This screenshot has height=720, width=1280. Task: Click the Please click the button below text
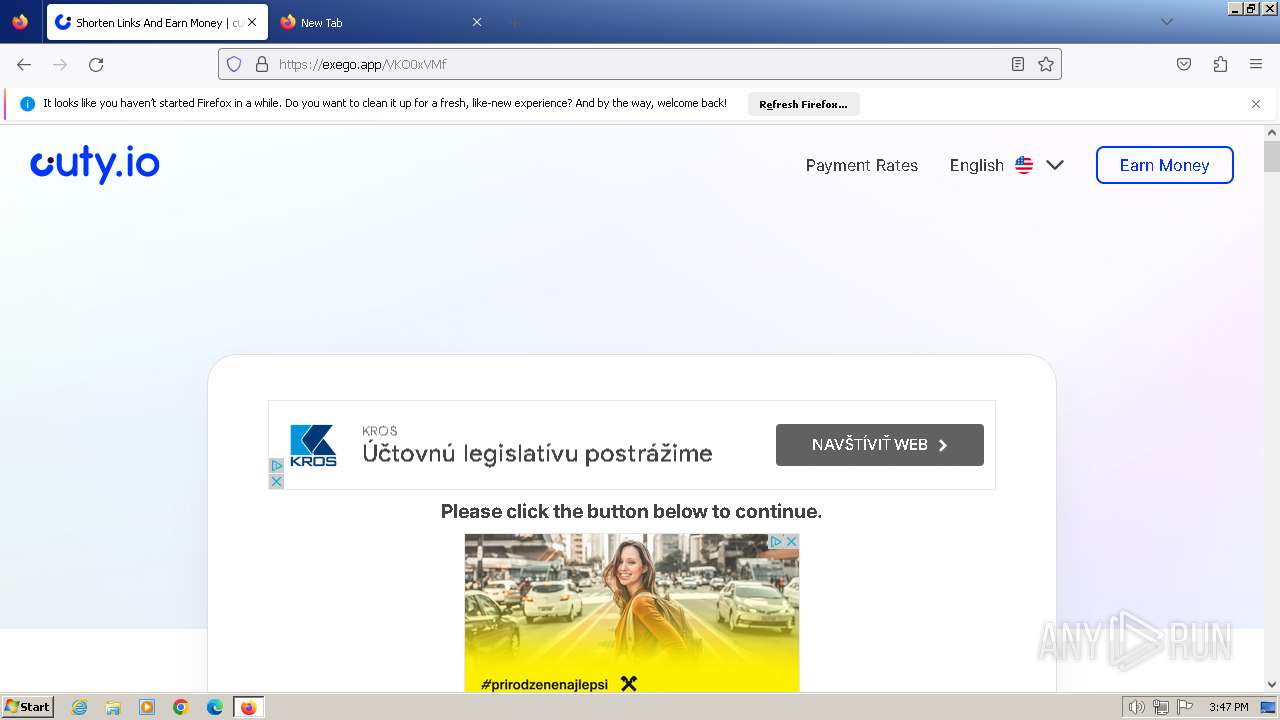(x=631, y=511)
